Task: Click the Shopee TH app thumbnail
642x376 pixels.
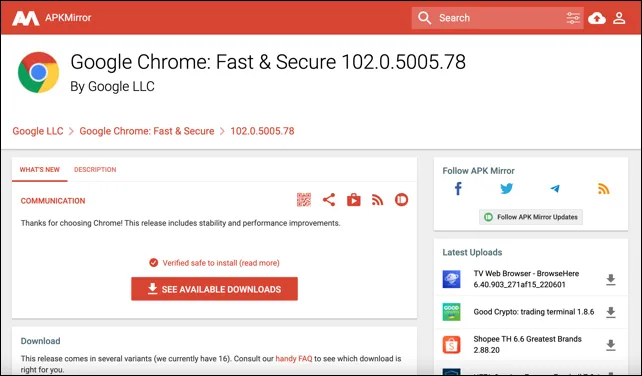Action: point(452,345)
